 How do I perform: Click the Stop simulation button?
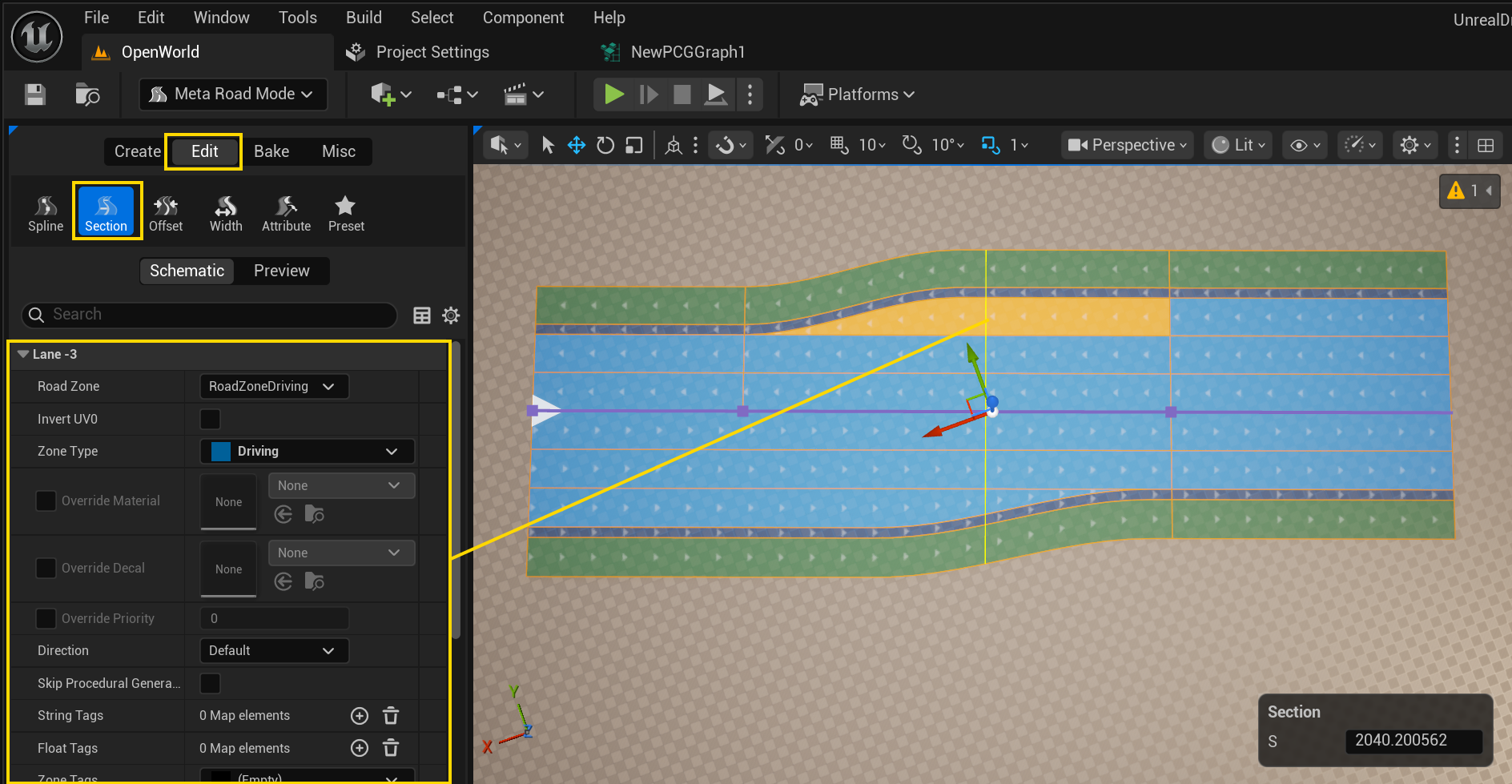click(682, 94)
